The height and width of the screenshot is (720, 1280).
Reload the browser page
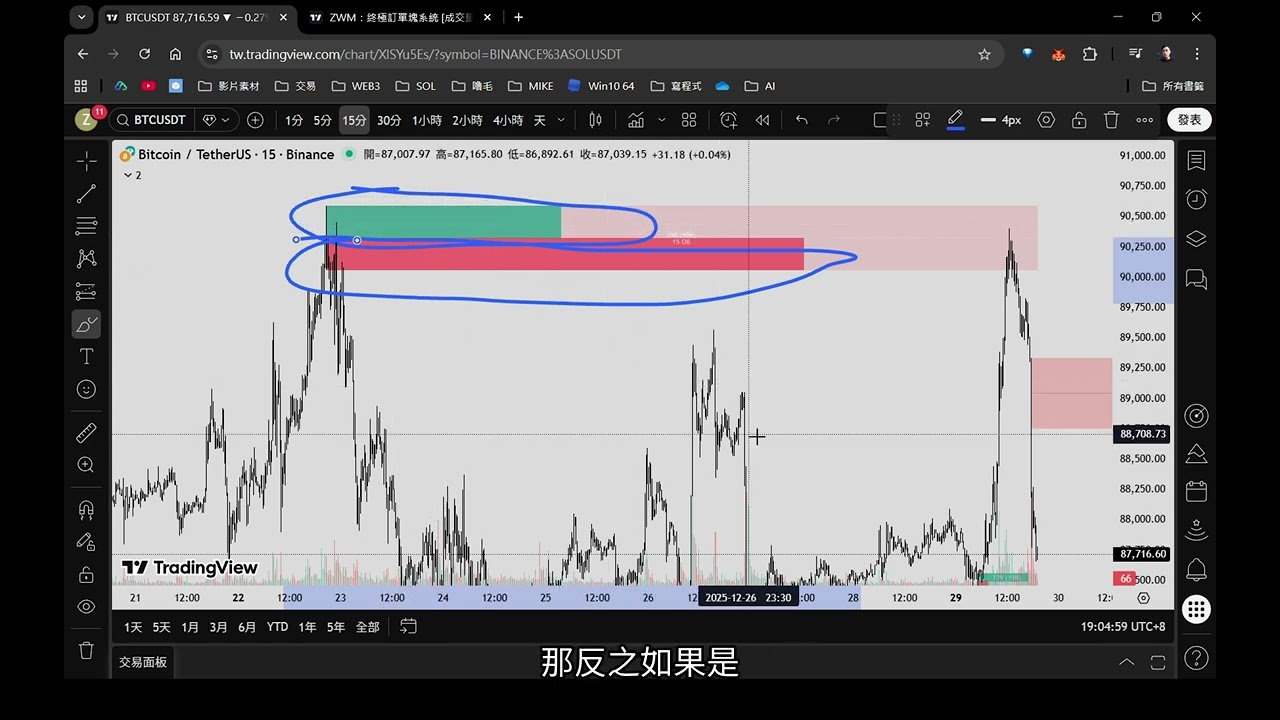coord(144,54)
